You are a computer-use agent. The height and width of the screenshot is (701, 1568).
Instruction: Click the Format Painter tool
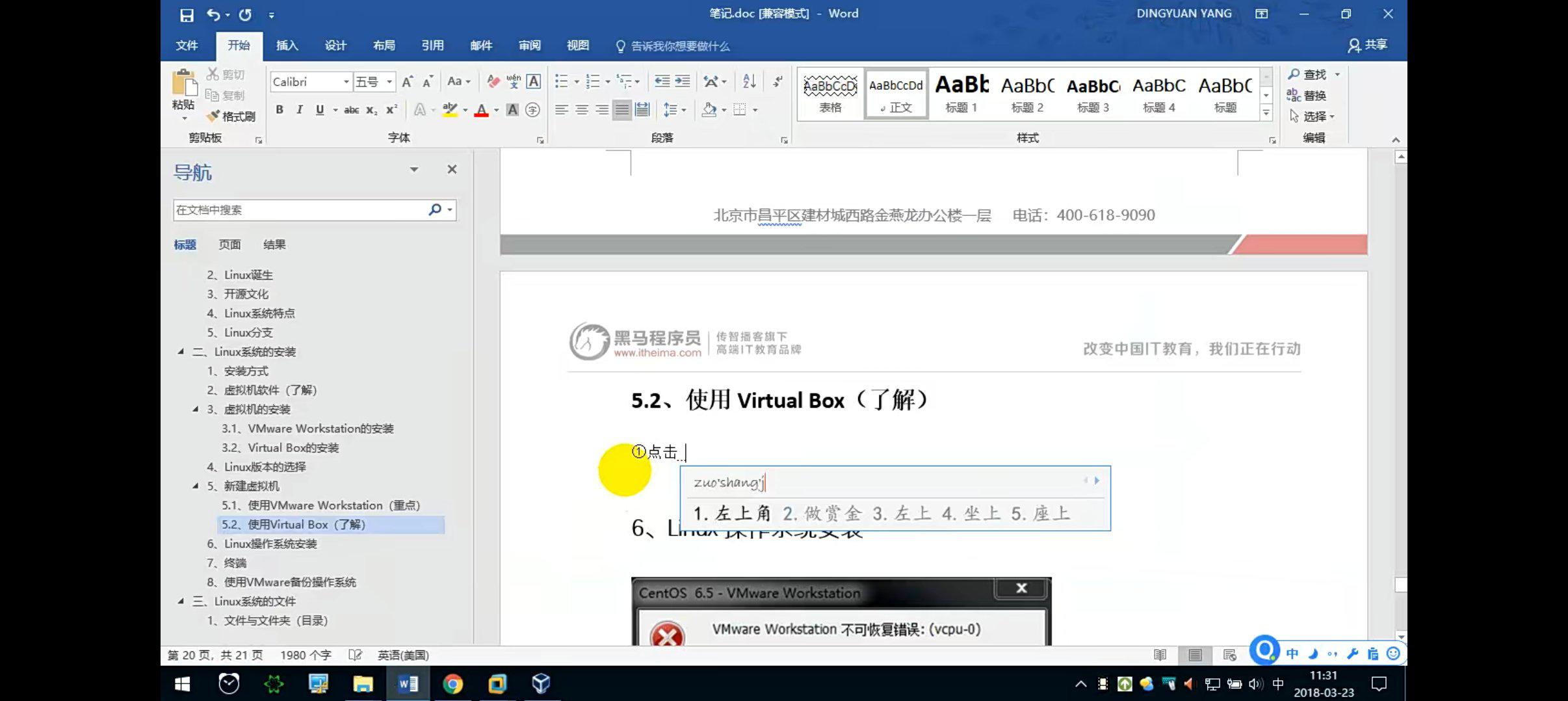231,116
